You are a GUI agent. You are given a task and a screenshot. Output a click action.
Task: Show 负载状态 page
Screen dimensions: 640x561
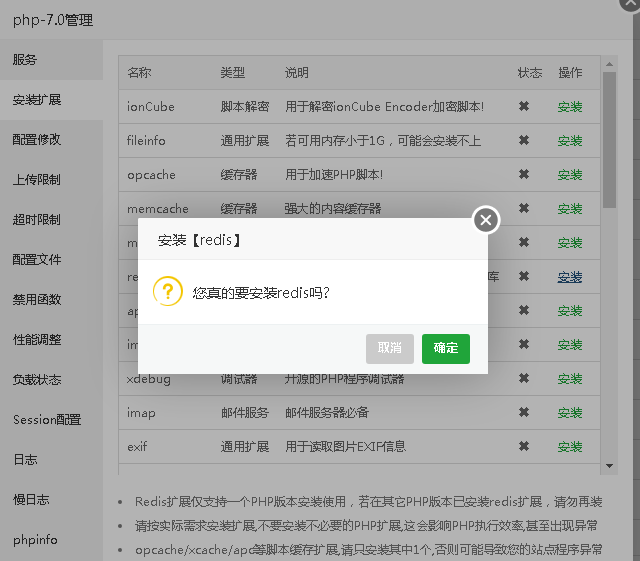[37, 380]
